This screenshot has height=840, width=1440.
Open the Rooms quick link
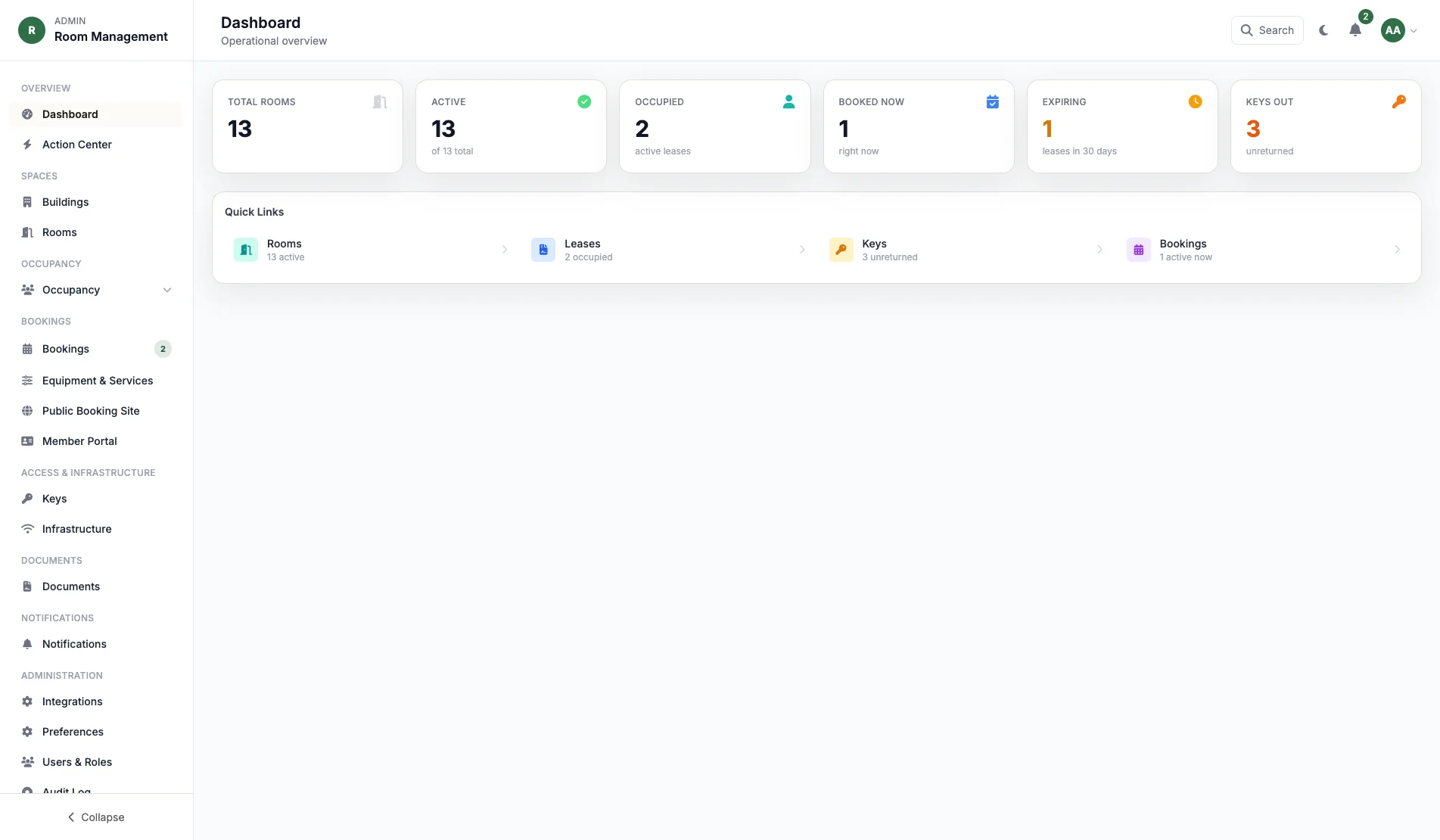tap(371, 250)
